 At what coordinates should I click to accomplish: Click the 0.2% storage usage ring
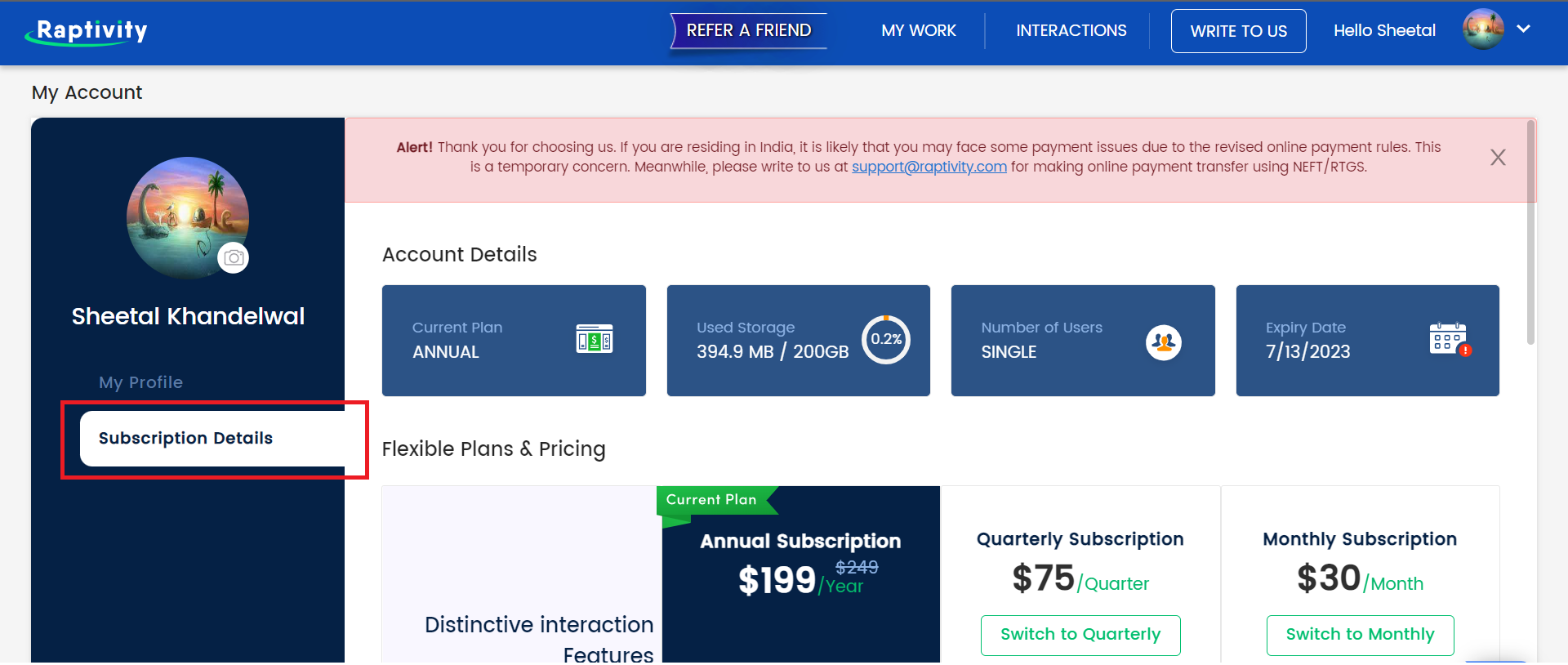tap(886, 339)
